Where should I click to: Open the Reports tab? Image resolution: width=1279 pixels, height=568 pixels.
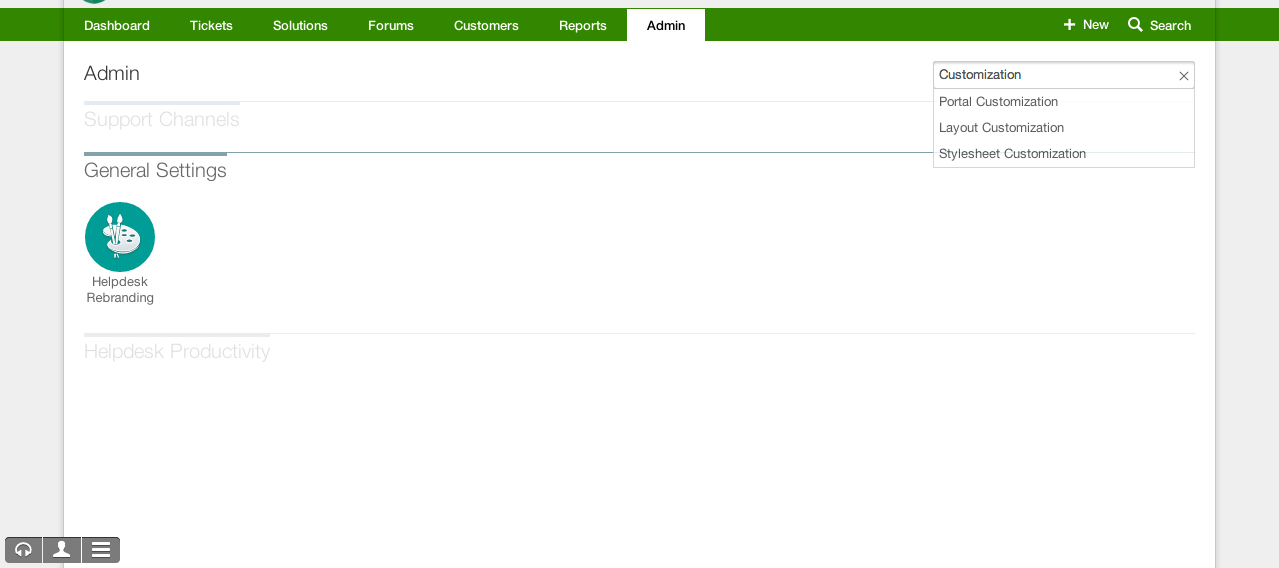tap(583, 26)
